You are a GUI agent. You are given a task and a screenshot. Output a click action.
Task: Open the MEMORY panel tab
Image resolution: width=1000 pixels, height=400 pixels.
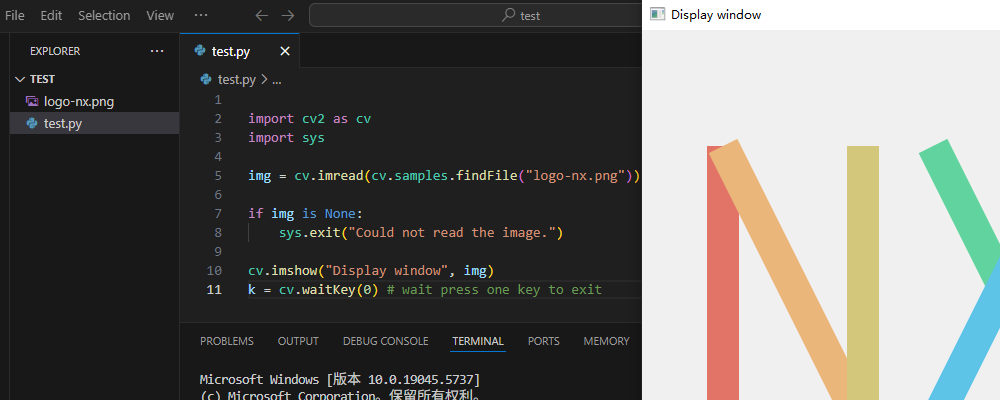606,341
